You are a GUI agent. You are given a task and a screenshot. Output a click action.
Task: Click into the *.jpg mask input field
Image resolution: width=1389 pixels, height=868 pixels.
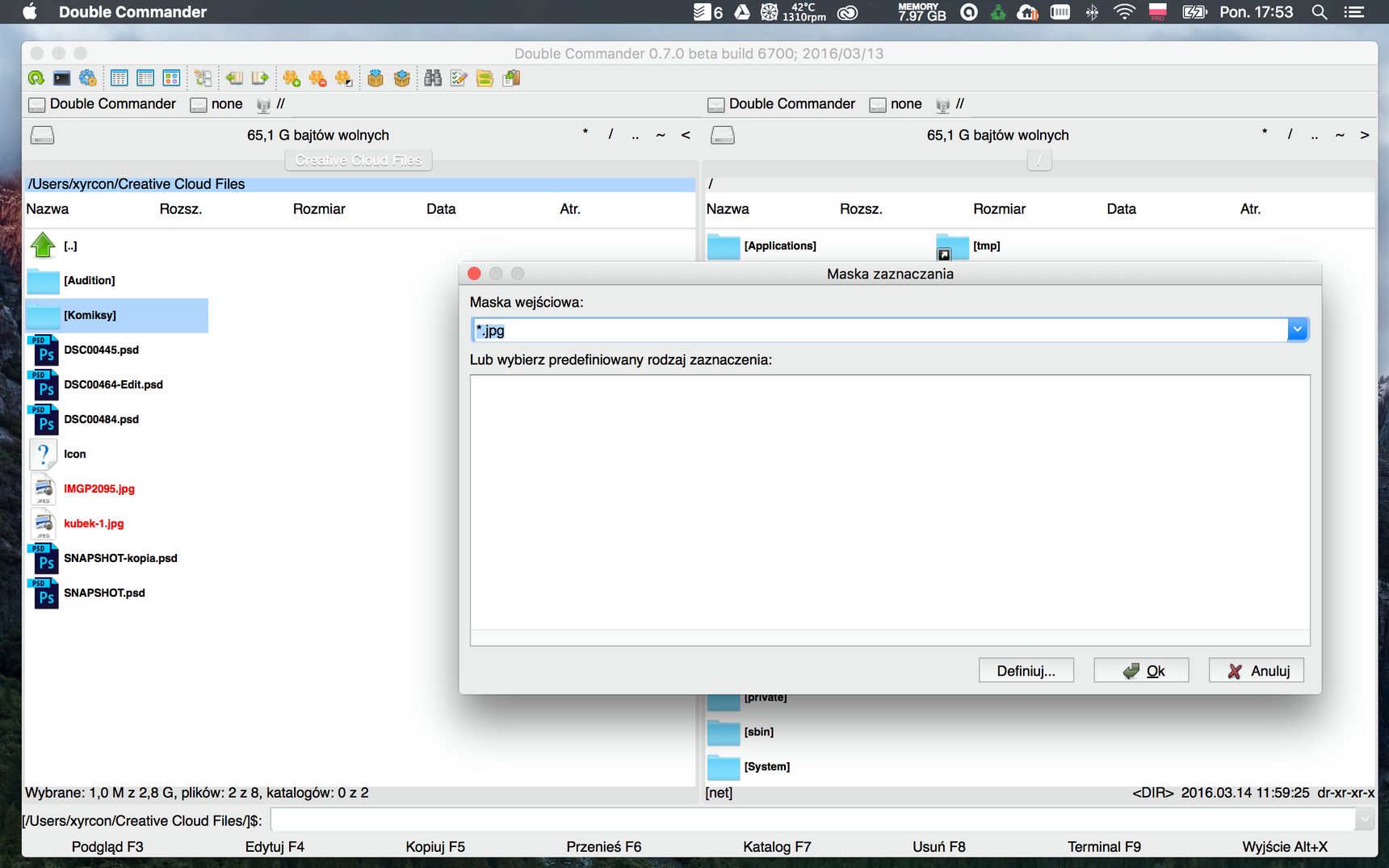click(879, 329)
